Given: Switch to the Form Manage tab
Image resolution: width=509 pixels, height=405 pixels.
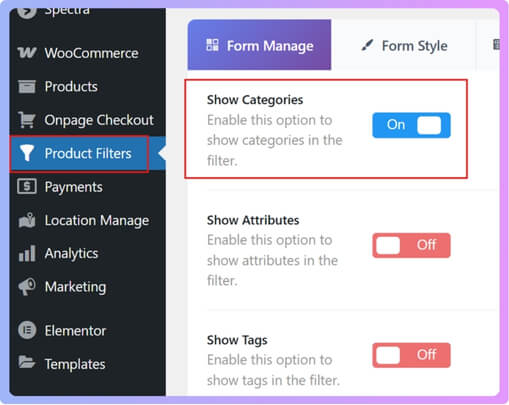Looking at the screenshot, I should 259,45.
